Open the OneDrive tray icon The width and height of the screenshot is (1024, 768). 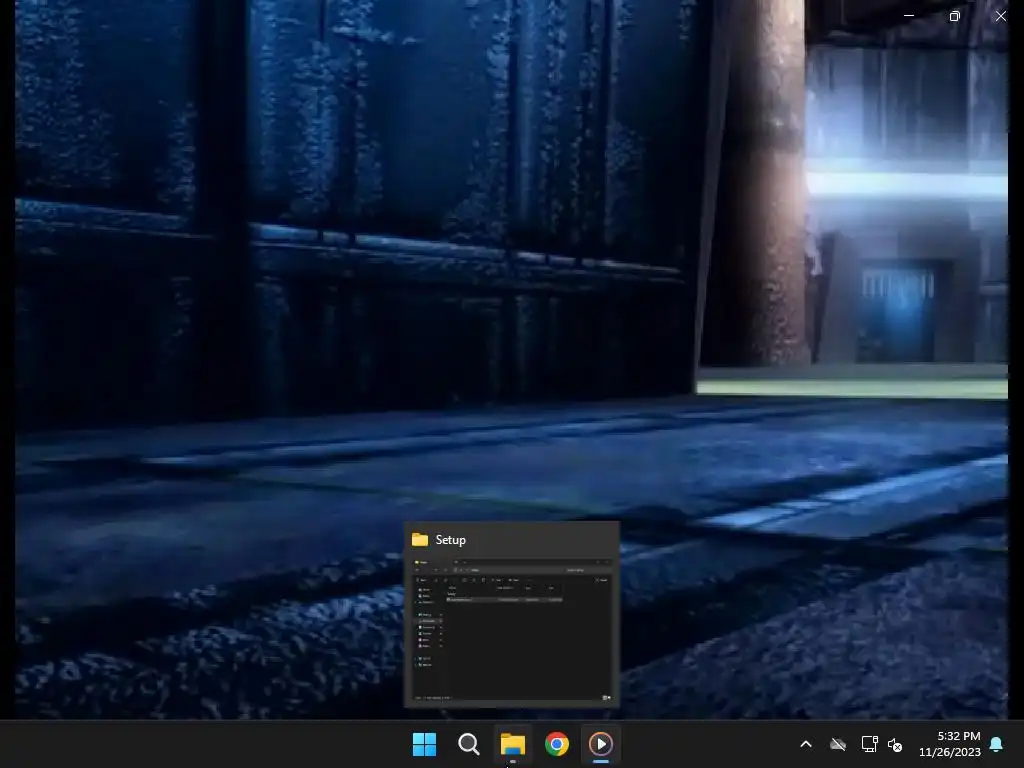838,744
